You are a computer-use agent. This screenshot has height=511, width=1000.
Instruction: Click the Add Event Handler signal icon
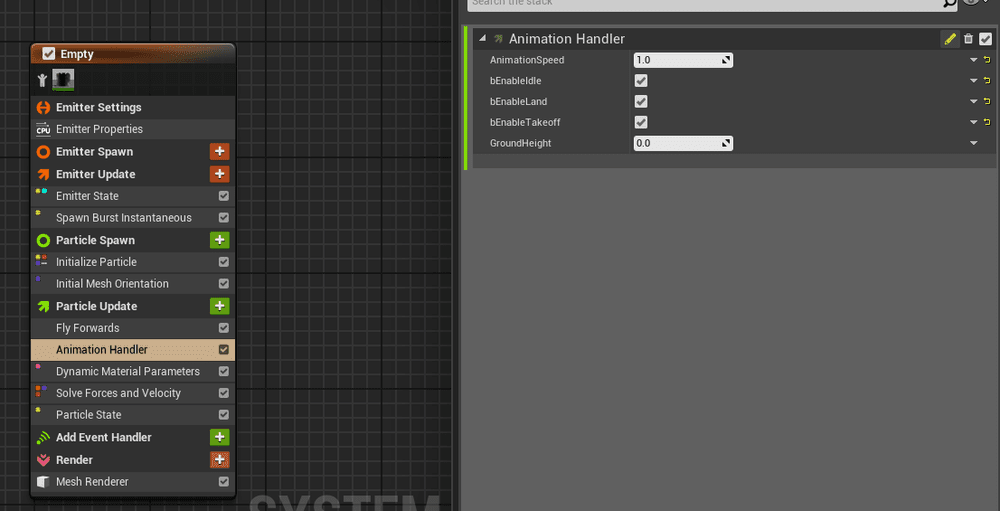coord(43,438)
